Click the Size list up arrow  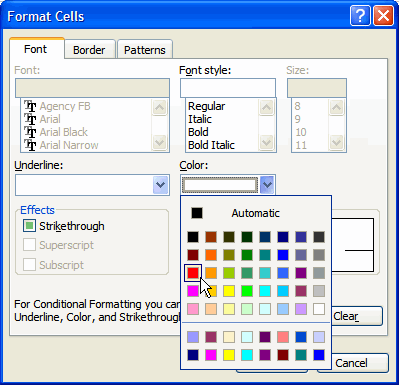tap(336, 107)
